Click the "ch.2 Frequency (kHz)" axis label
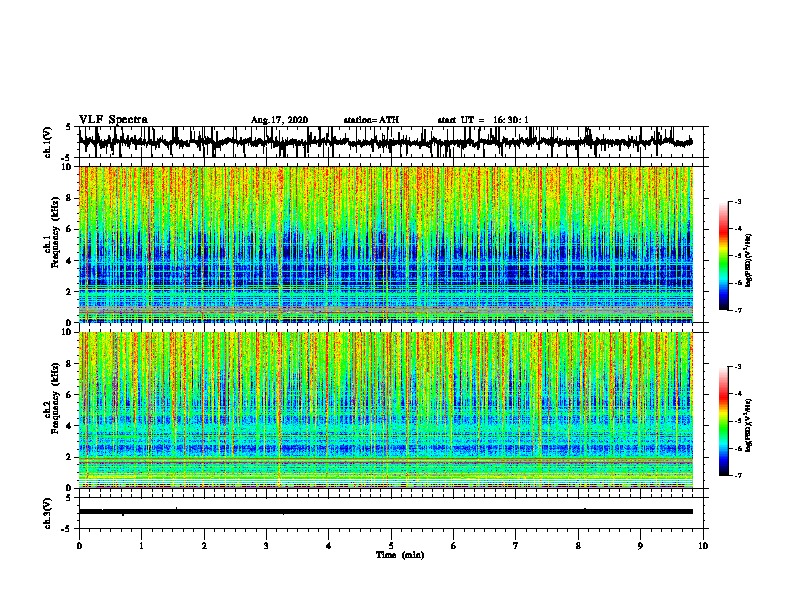The height and width of the screenshot is (612, 792). (51, 398)
